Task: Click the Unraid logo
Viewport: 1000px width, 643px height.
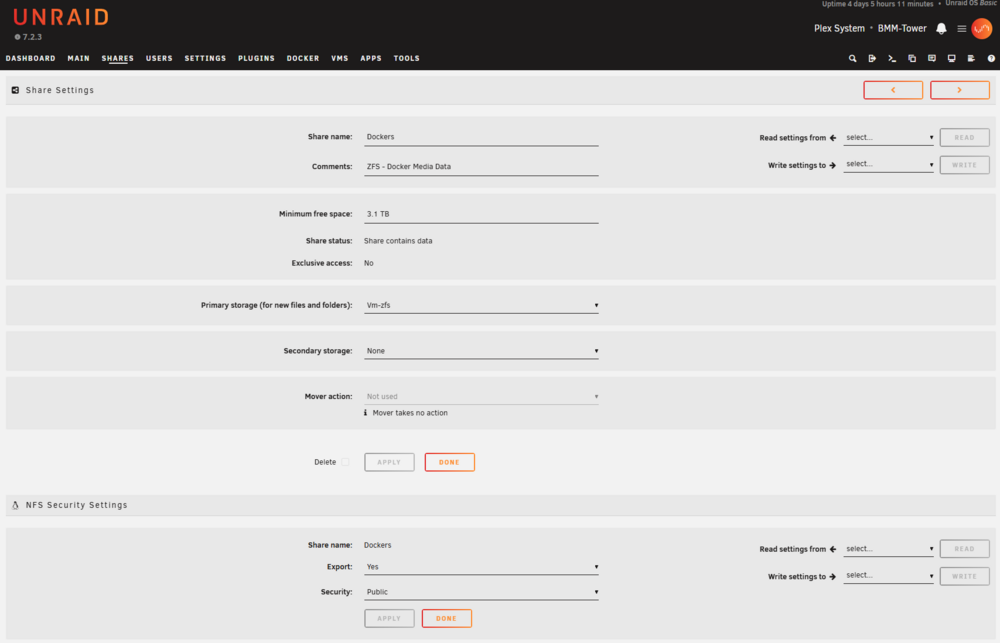Action: click(61, 17)
